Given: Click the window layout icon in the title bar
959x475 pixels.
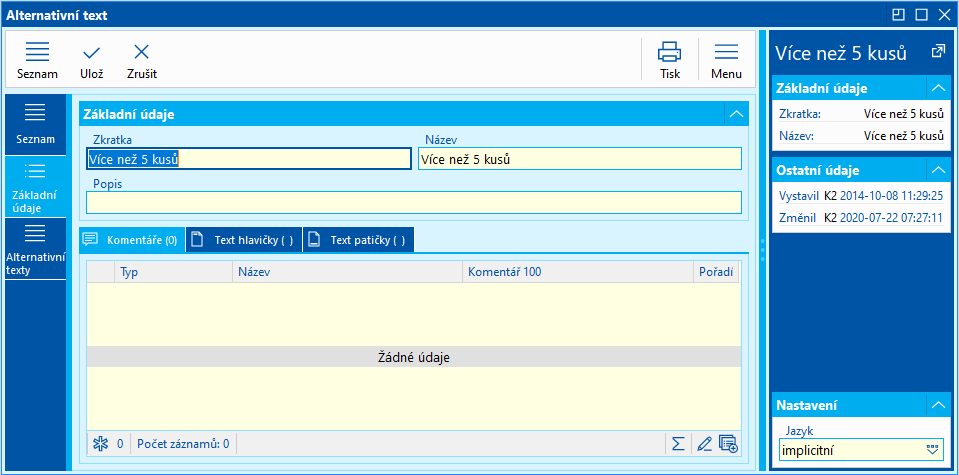Looking at the screenshot, I should [898, 15].
